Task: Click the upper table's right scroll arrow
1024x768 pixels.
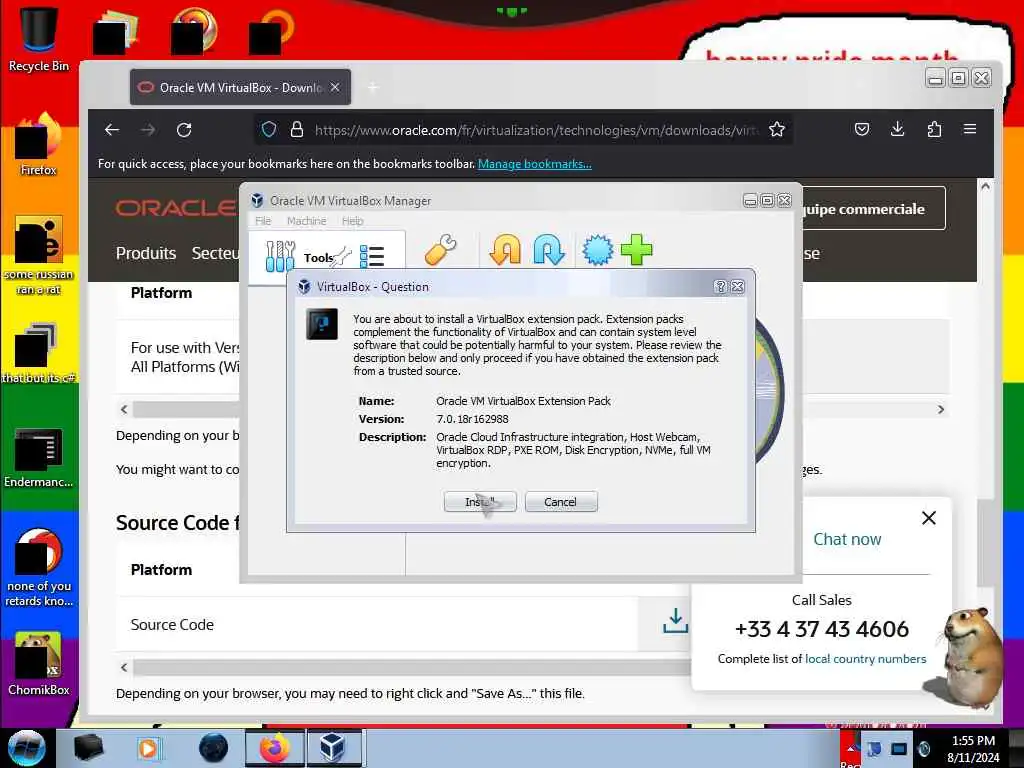Action: click(940, 409)
